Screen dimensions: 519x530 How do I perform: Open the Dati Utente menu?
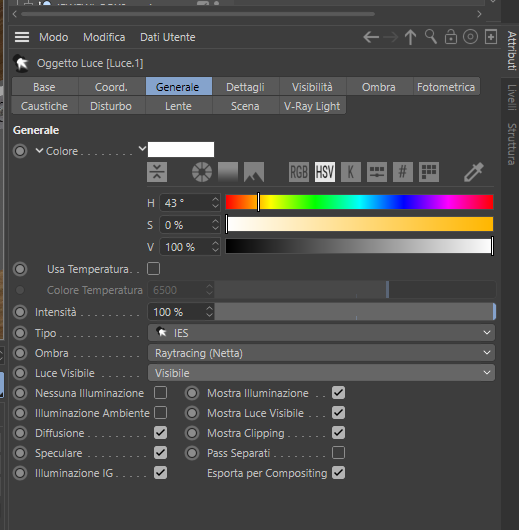168,37
